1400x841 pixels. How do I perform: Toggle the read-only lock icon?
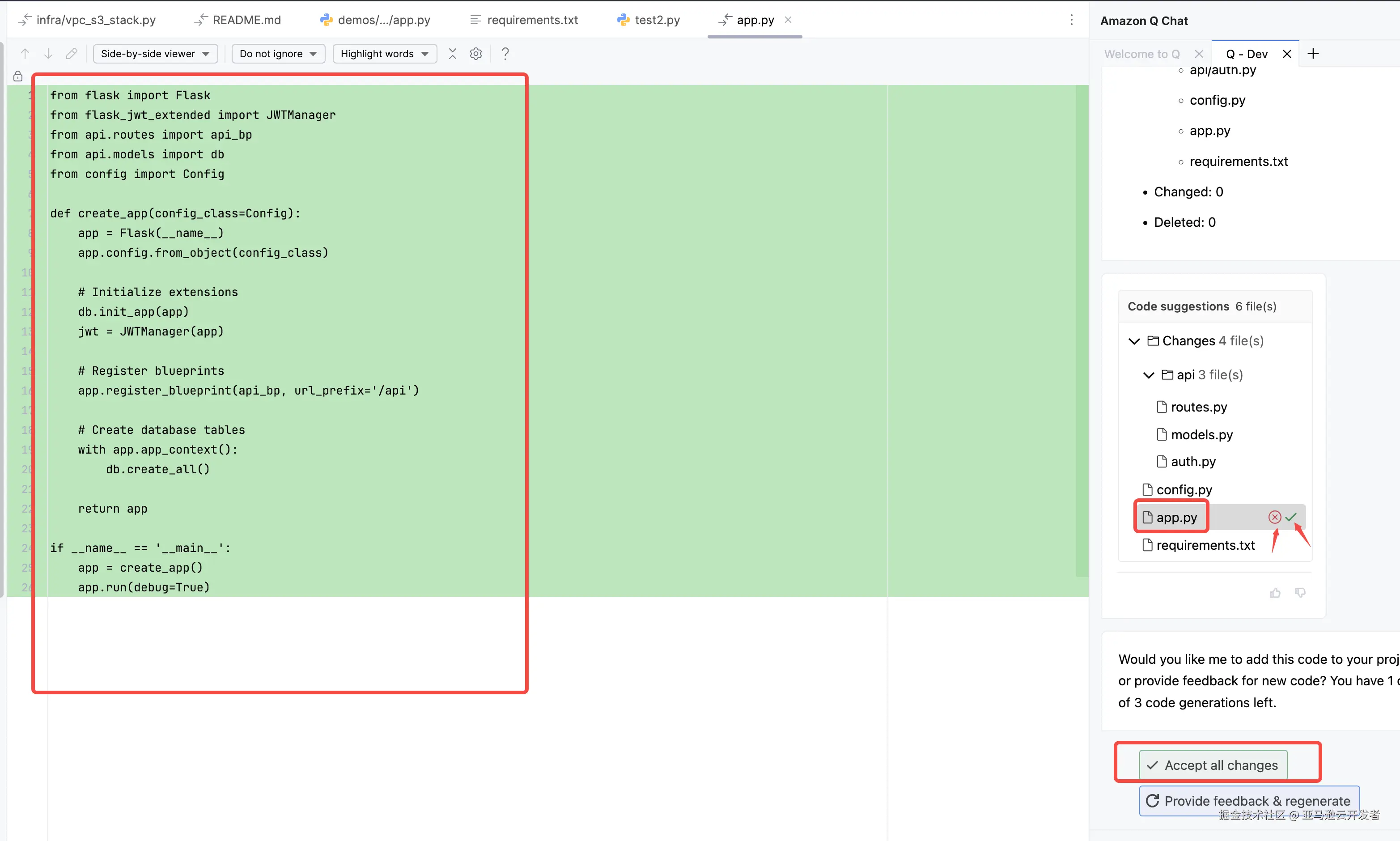click(x=18, y=76)
